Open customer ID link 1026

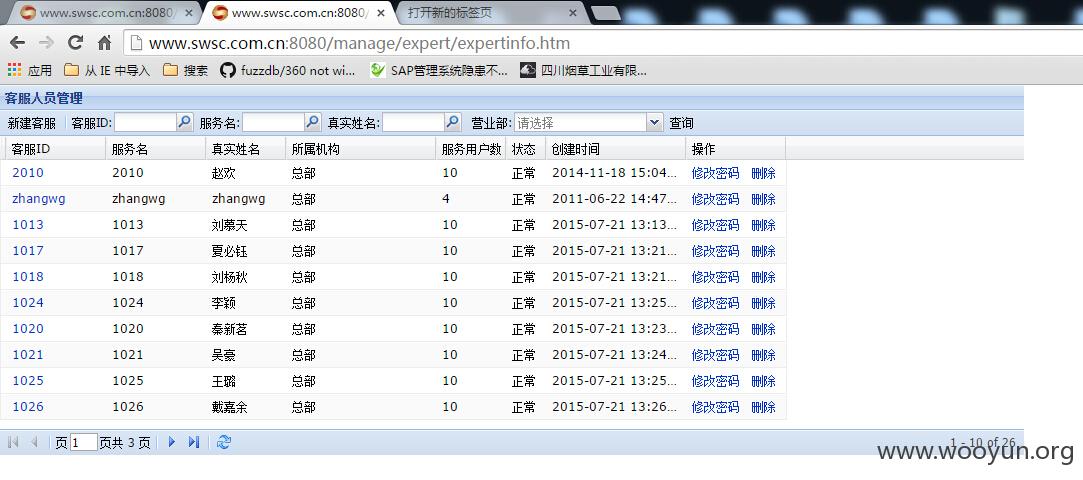click(x=28, y=407)
